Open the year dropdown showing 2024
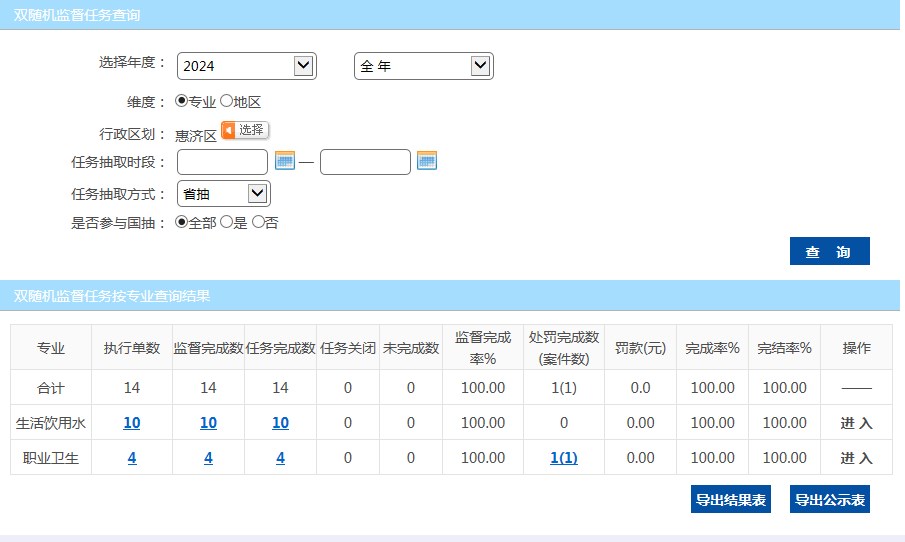Screen dimensions: 905x542 click(x=246, y=66)
